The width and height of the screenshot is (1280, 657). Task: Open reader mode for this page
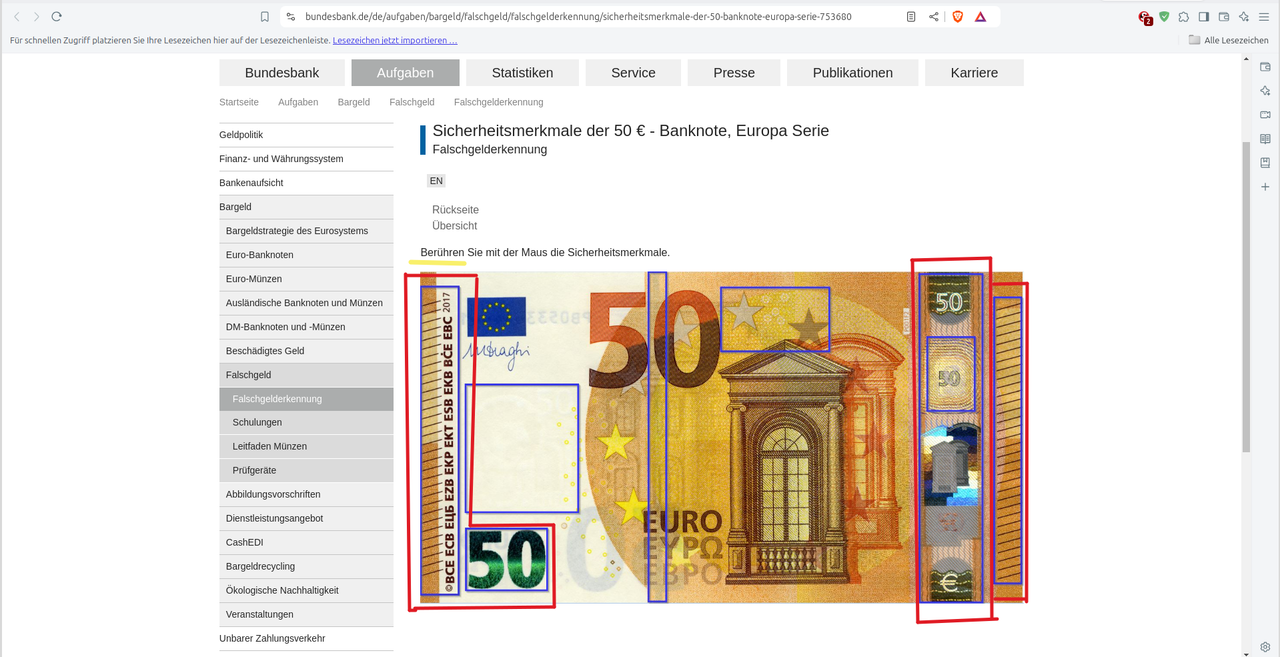coord(911,17)
